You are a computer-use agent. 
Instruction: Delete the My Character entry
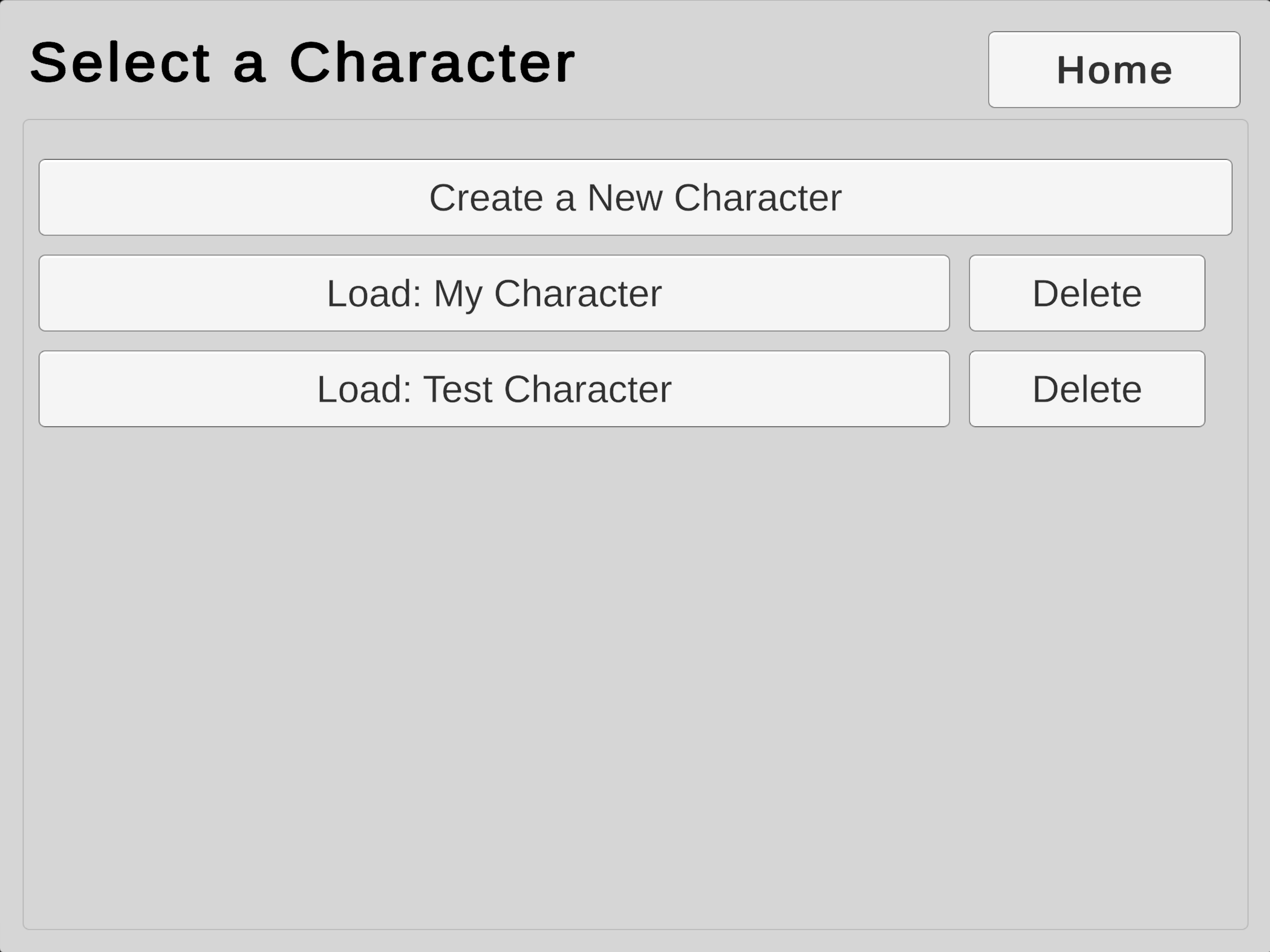pyautogui.click(x=1087, y=293)
